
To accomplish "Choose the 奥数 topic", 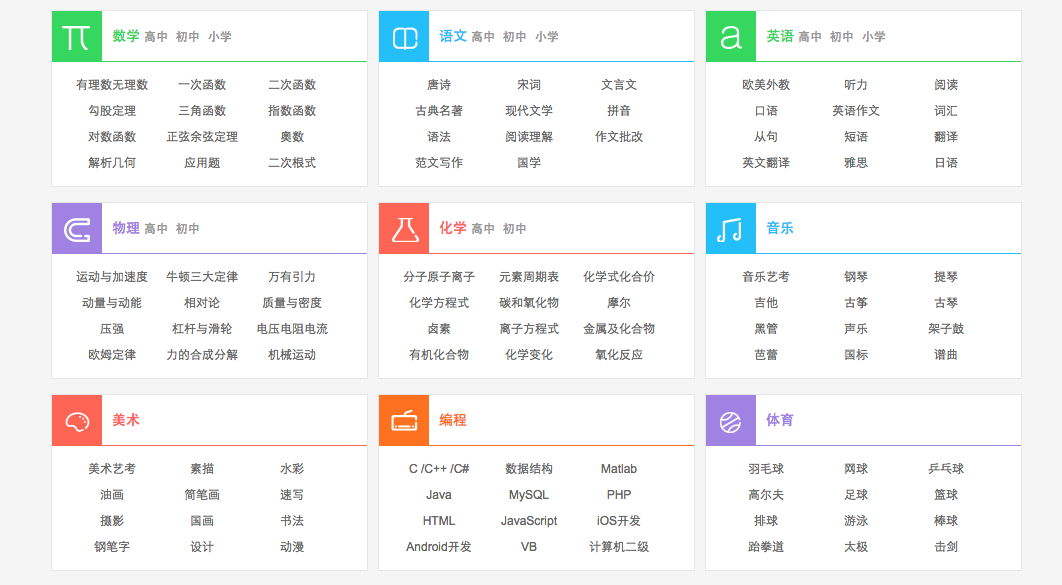I will (x=292, y=137).
